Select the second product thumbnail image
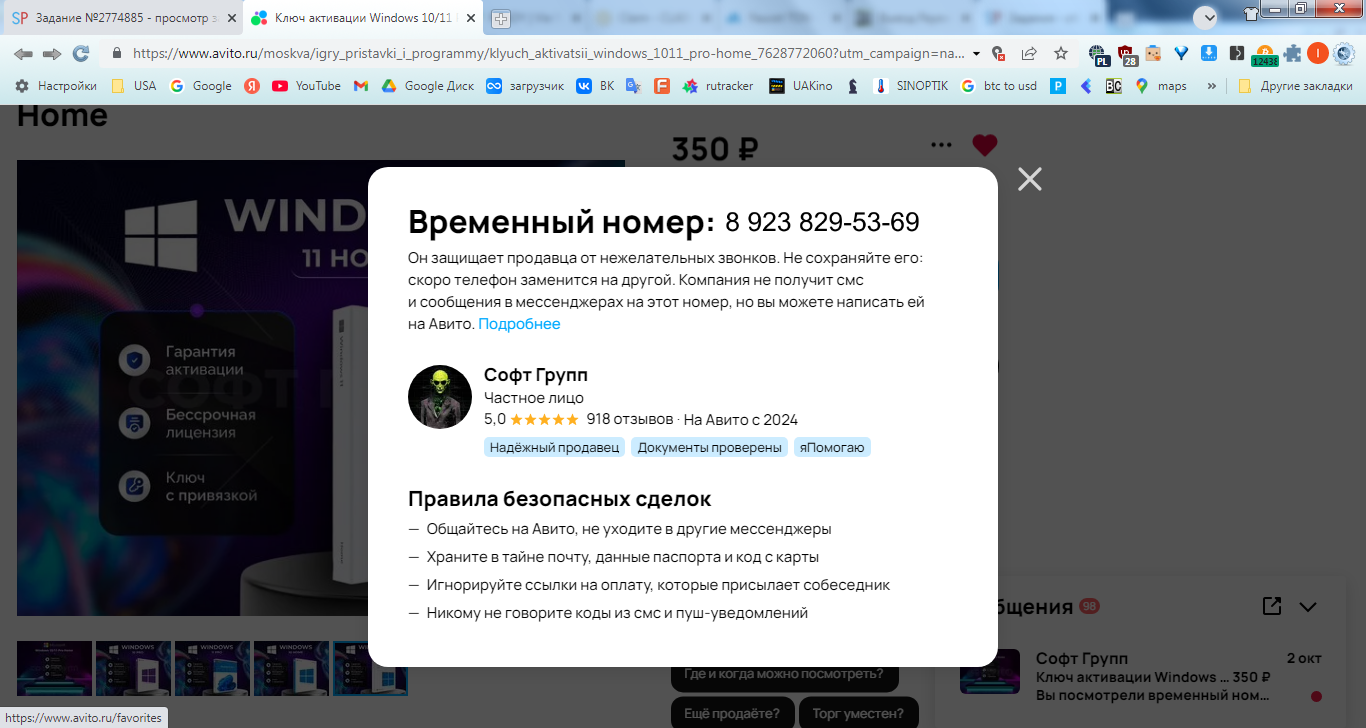This screenshot has height=728, width=1366. click(x=133, y=668)
